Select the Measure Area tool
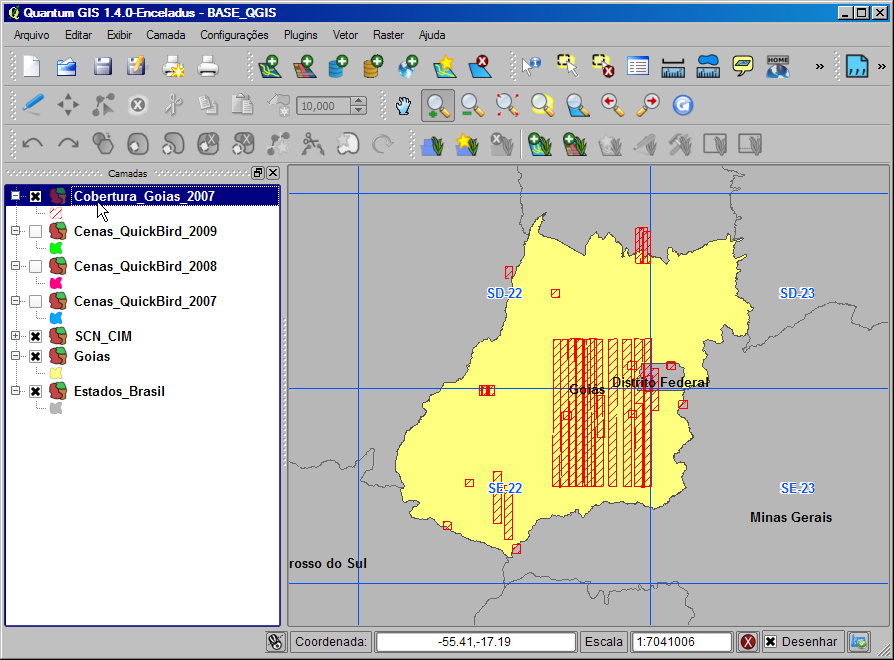 point(708,66)
